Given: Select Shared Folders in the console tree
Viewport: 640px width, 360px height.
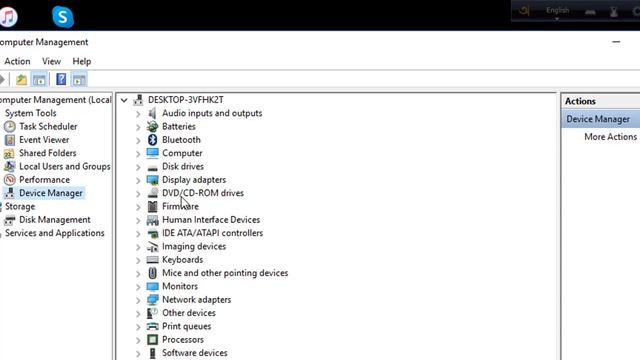Looking at the screenshot, I should (48, 153).
